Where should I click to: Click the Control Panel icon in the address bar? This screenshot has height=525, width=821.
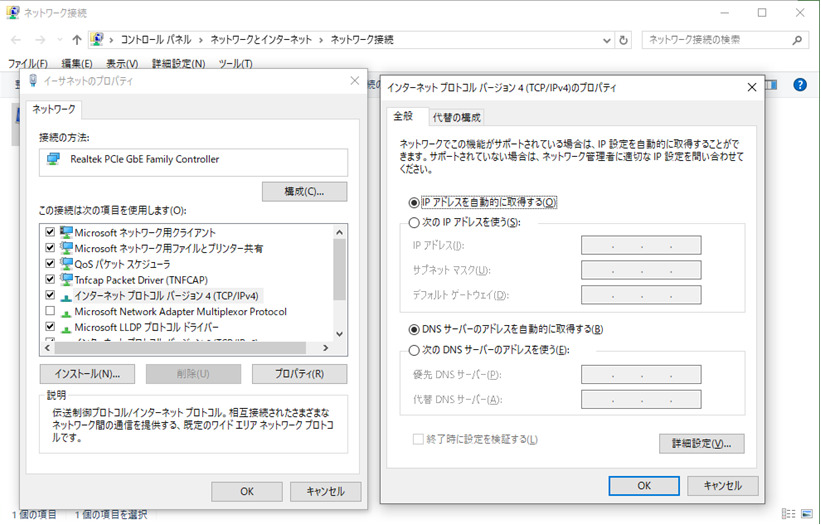(97, 39)
